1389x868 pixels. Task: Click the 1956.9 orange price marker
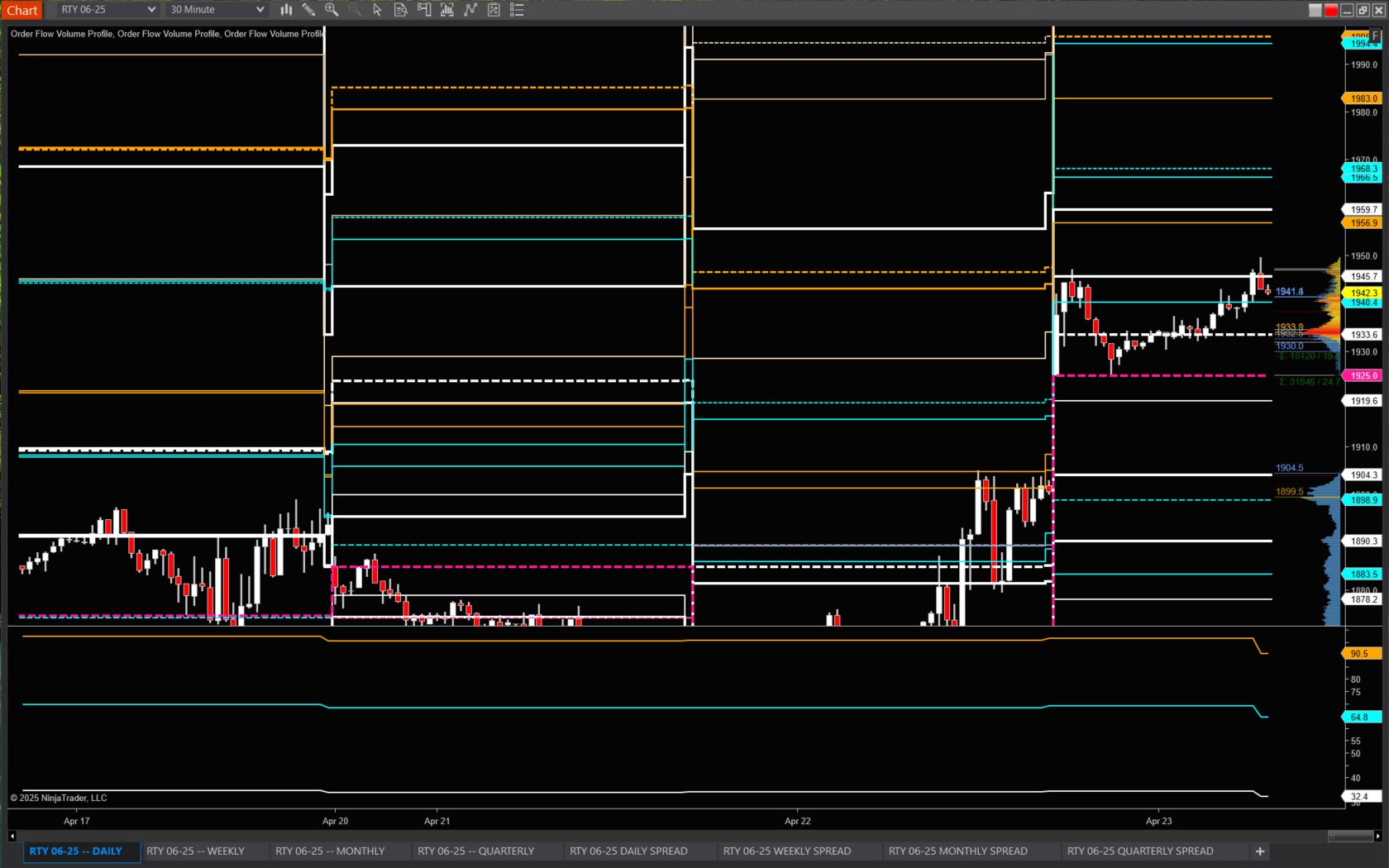tap(1363, 223)
